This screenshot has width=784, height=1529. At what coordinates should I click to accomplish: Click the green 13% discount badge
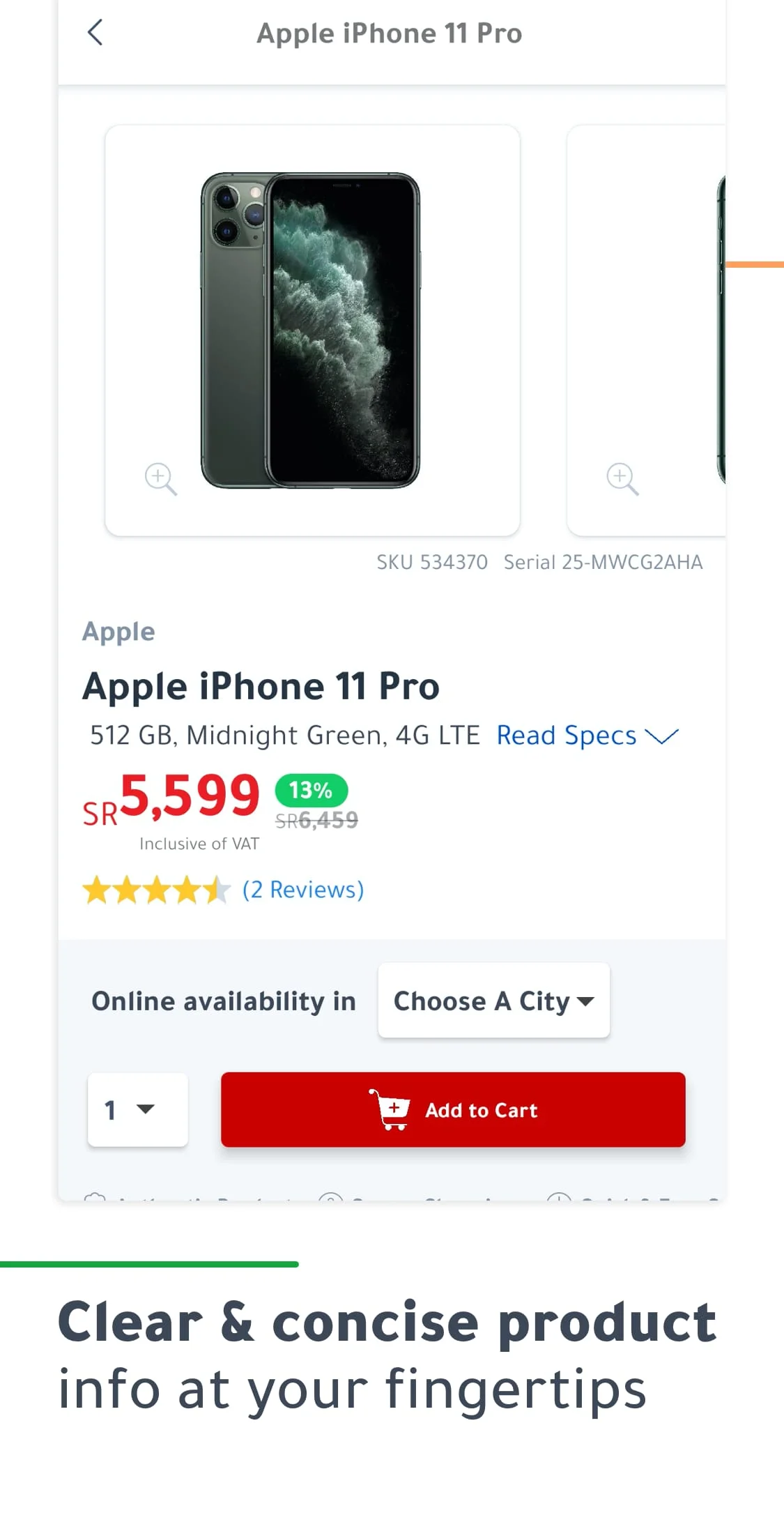311,790
